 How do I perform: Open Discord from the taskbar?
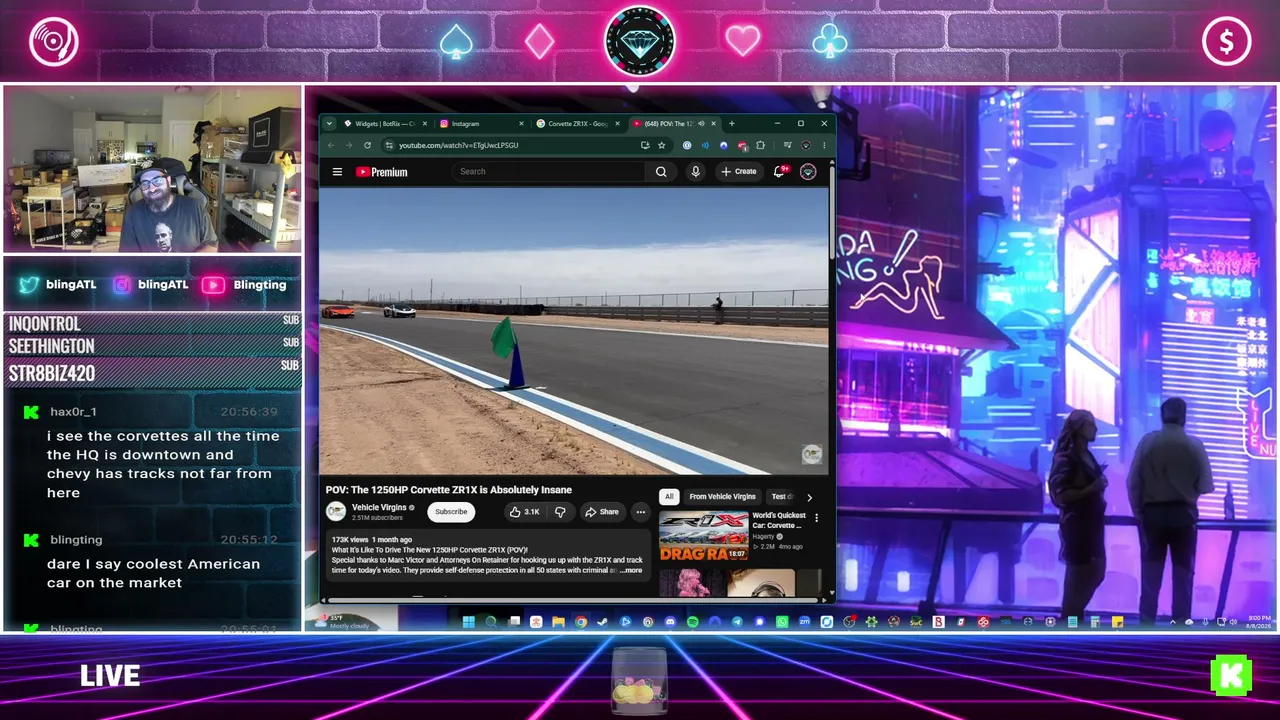click(x=670, y=622)
